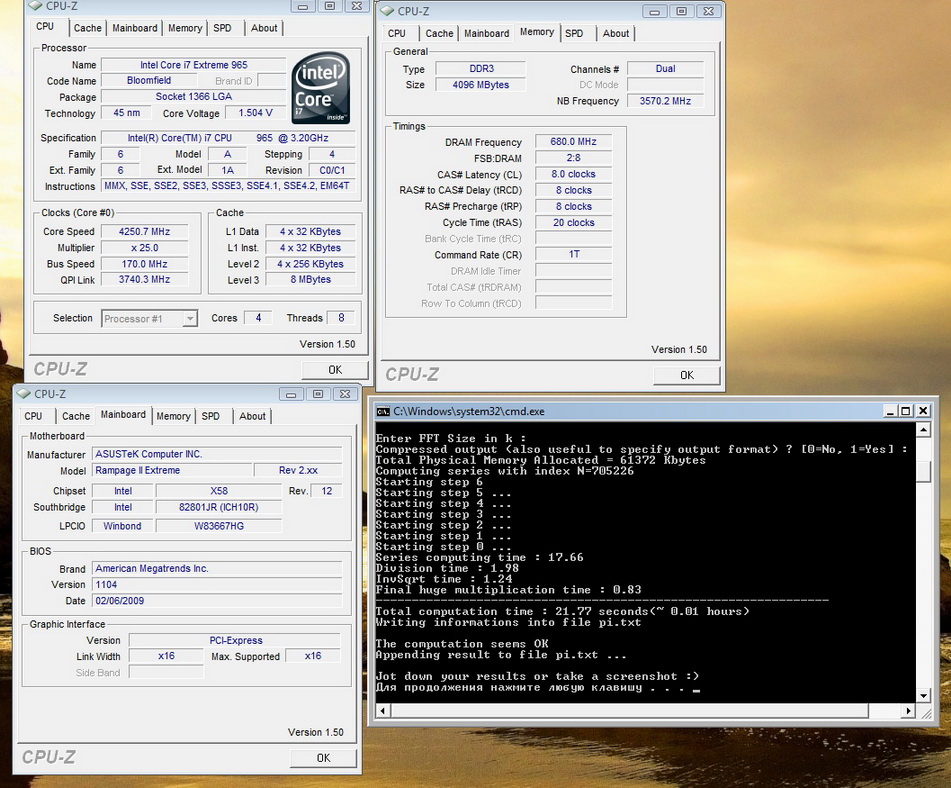
Task: Click the Core Speed value 4250.7 MHz
Action: point(144,231)
